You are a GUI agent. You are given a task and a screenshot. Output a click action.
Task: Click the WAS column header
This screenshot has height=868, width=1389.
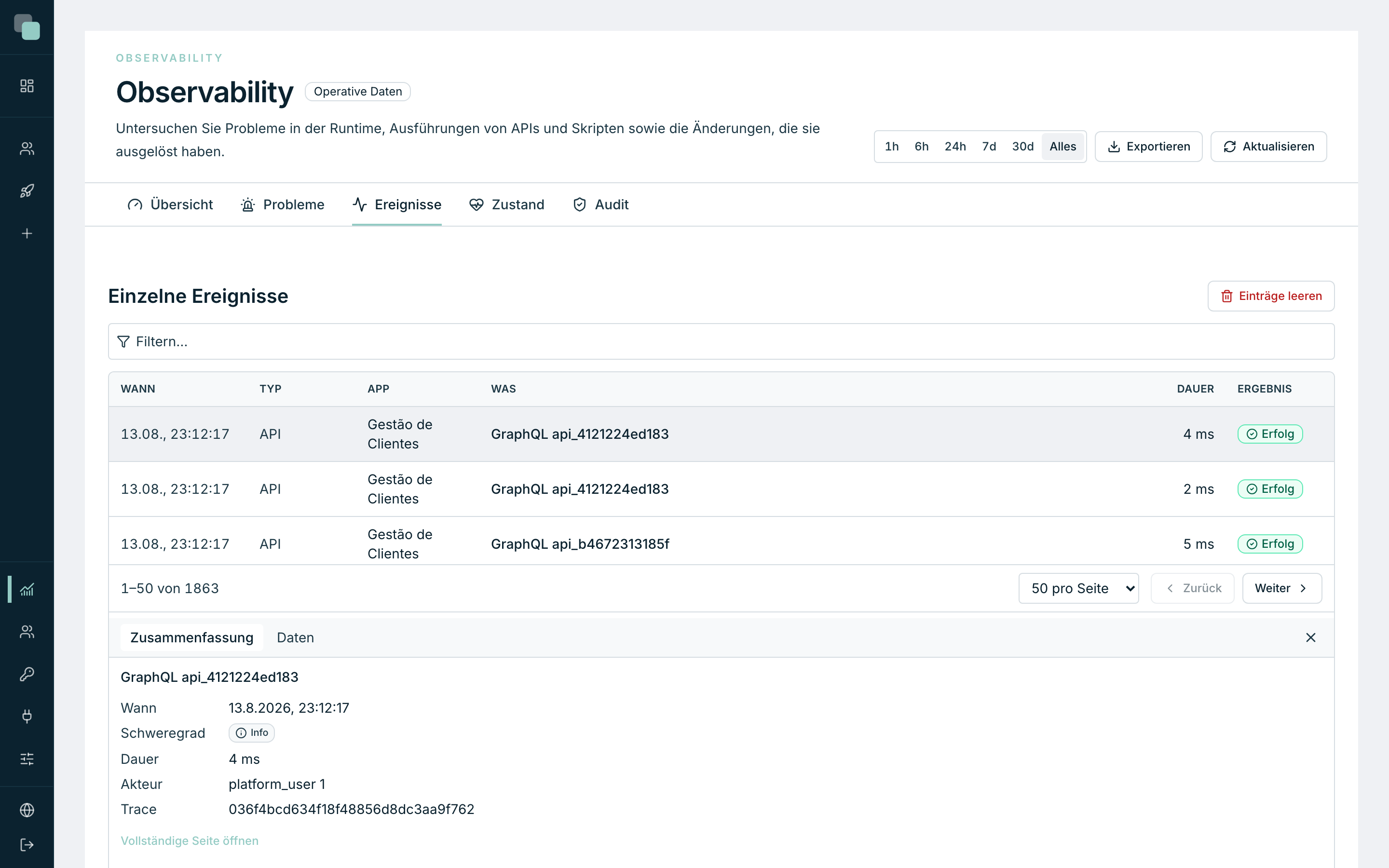point(504,389)
